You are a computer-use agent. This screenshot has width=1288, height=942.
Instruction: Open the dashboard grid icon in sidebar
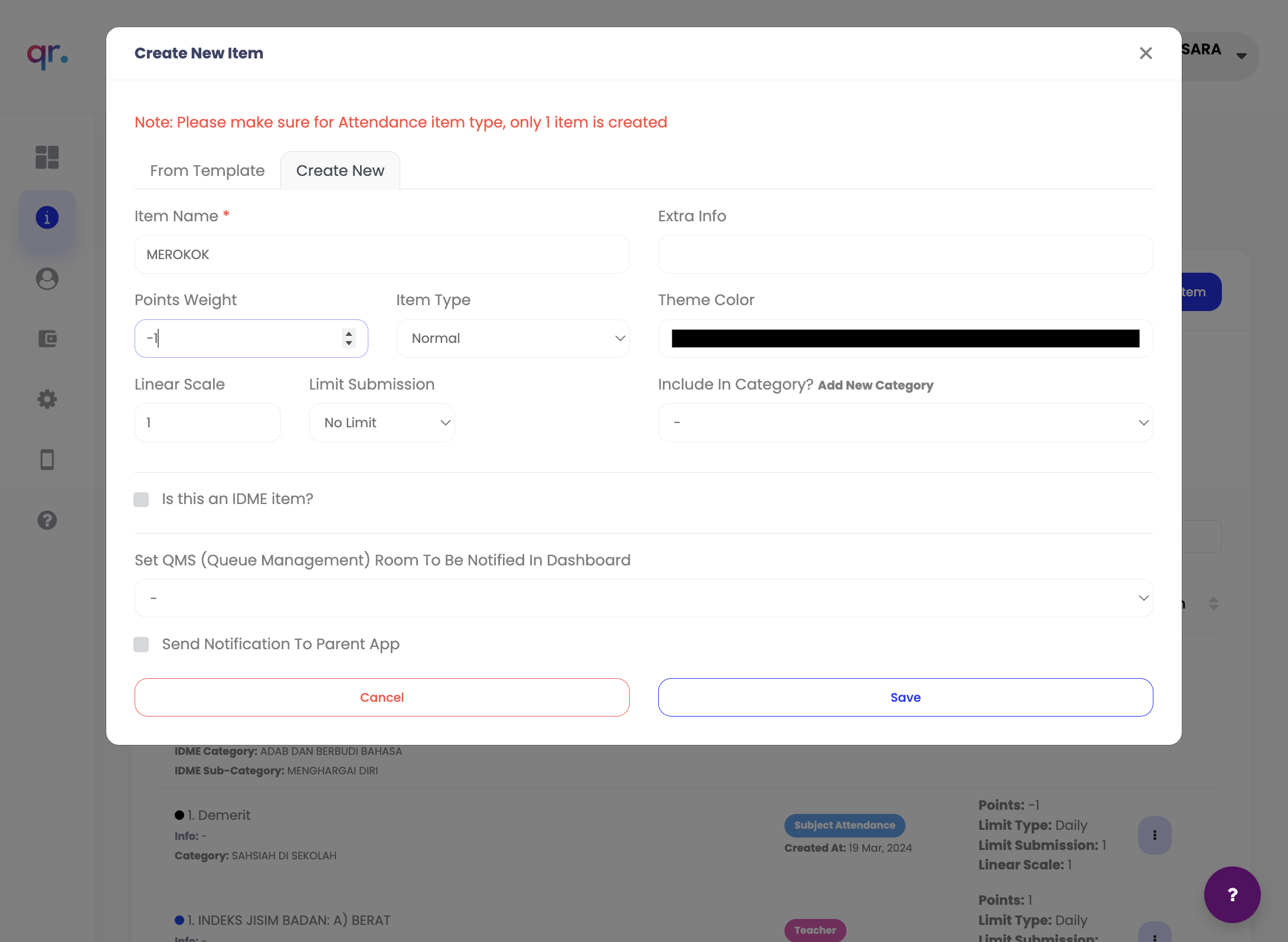tap(47, 157)
